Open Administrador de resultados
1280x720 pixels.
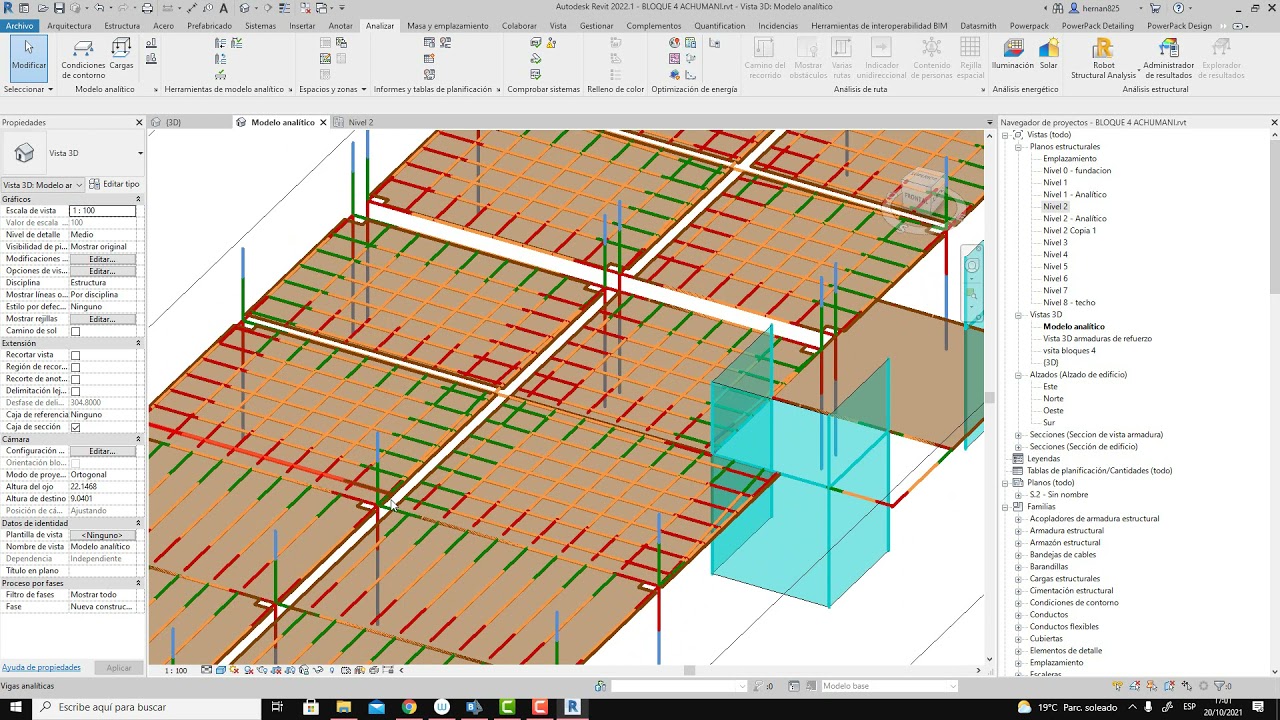coord(1168,59)
